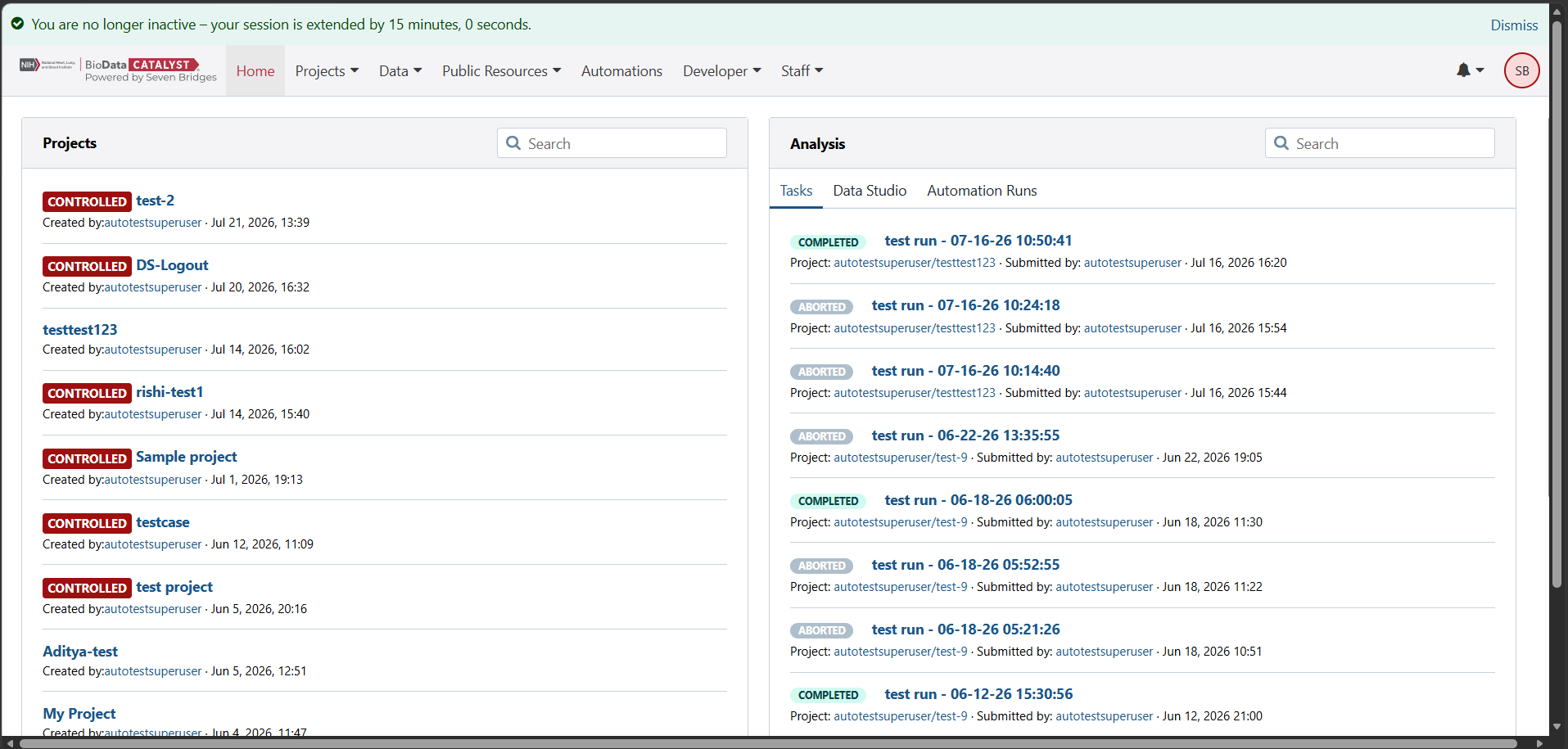Click autotestsuperuser creator of test-2 project
This screenshot has width=1568, height=749.
click(153, 223)
